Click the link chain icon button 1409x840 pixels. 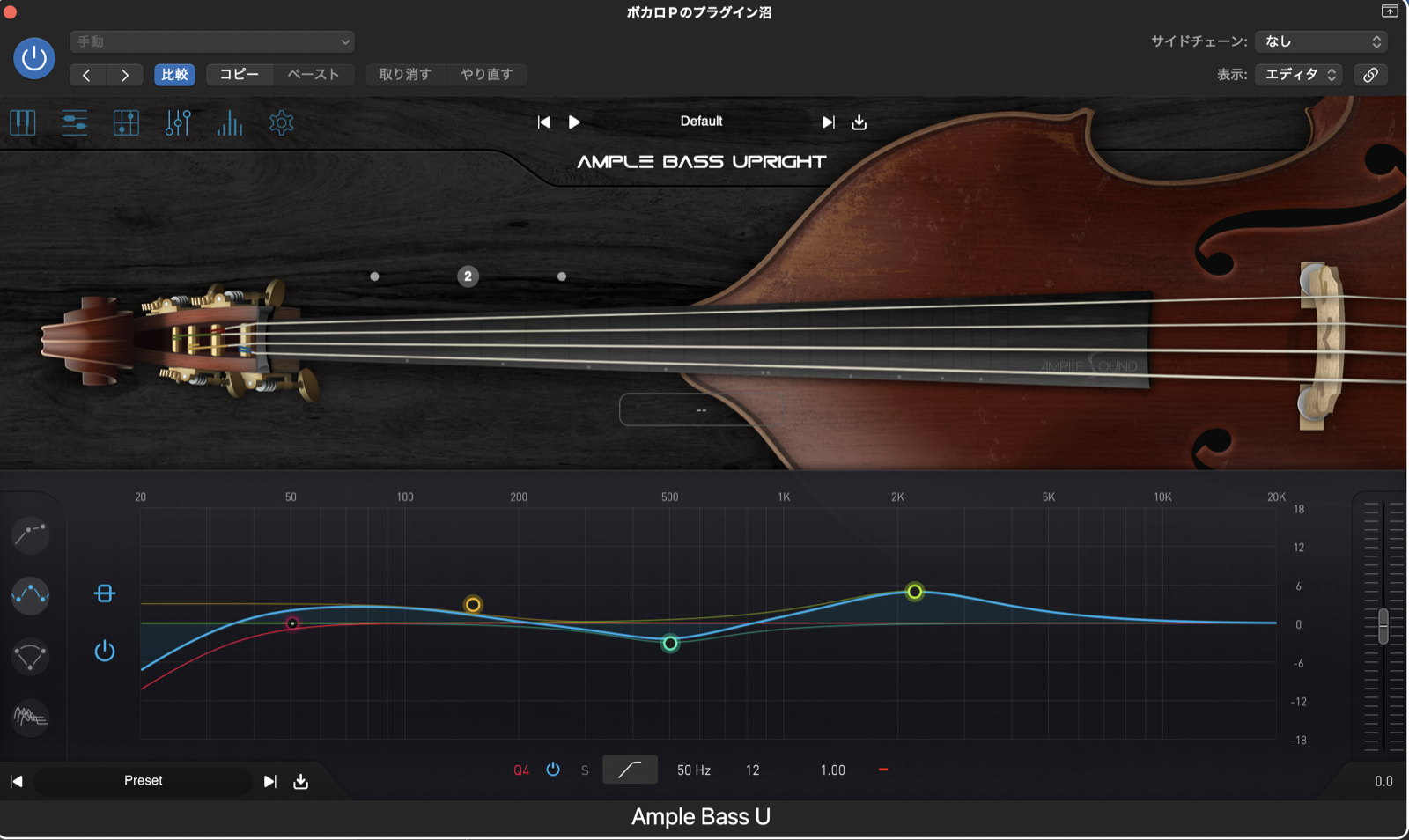point(1371,75)
